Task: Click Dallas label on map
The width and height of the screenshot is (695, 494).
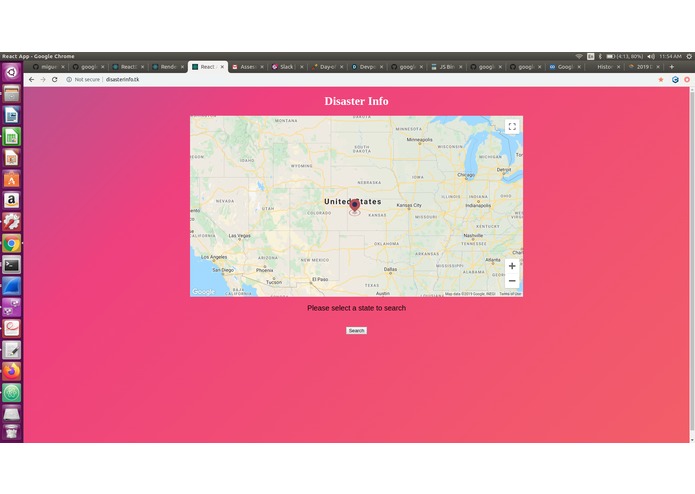Action: point(390,269)
